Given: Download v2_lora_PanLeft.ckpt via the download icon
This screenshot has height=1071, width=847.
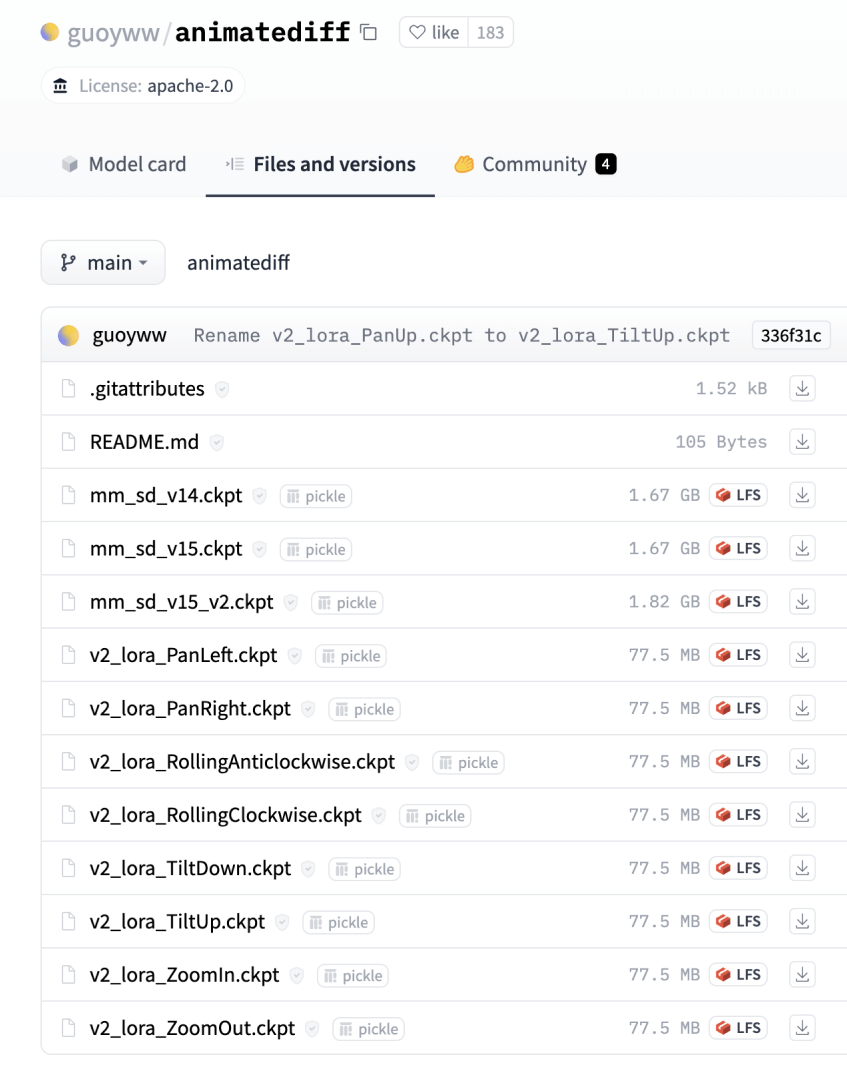Looking at the screenshot, I should [802, 655].
